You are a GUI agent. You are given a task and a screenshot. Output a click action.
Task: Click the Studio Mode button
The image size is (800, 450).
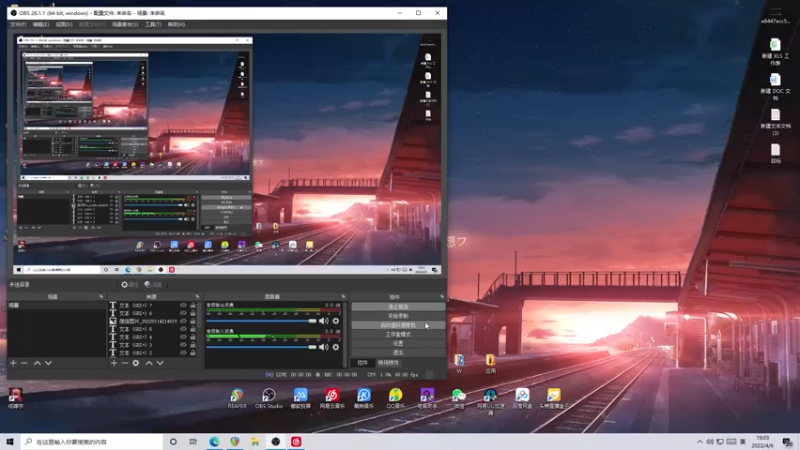tap(398, 334)
